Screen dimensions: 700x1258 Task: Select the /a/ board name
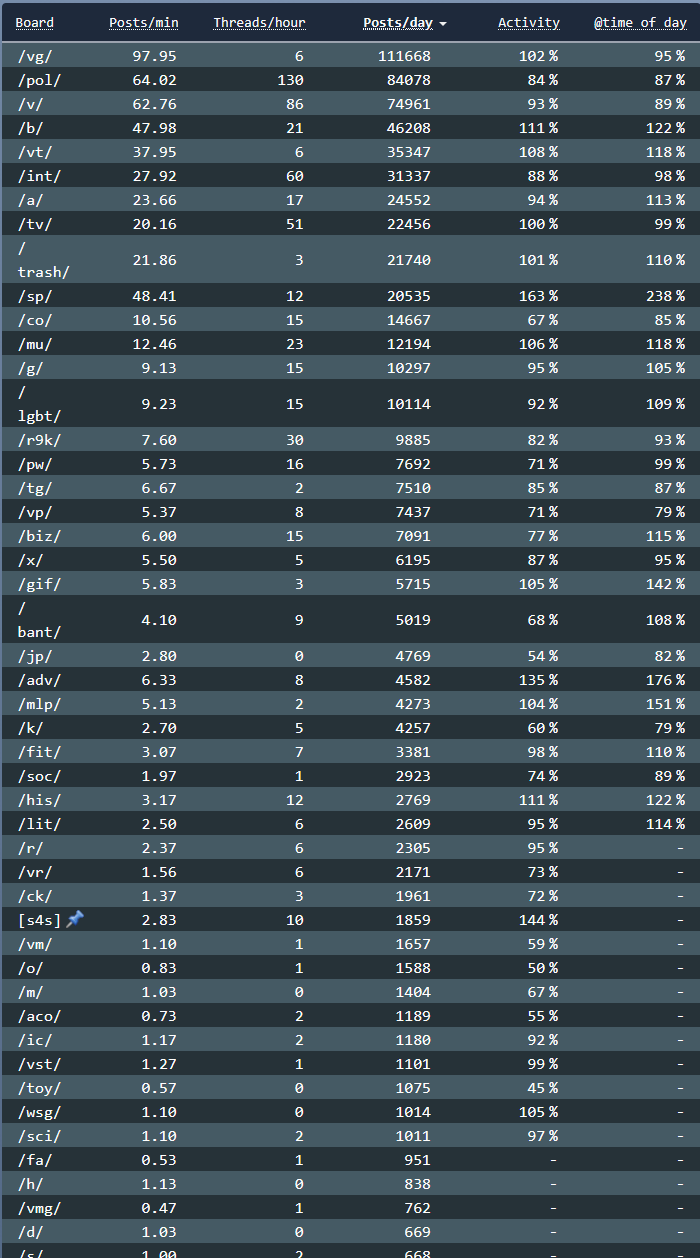pos(31,200)
